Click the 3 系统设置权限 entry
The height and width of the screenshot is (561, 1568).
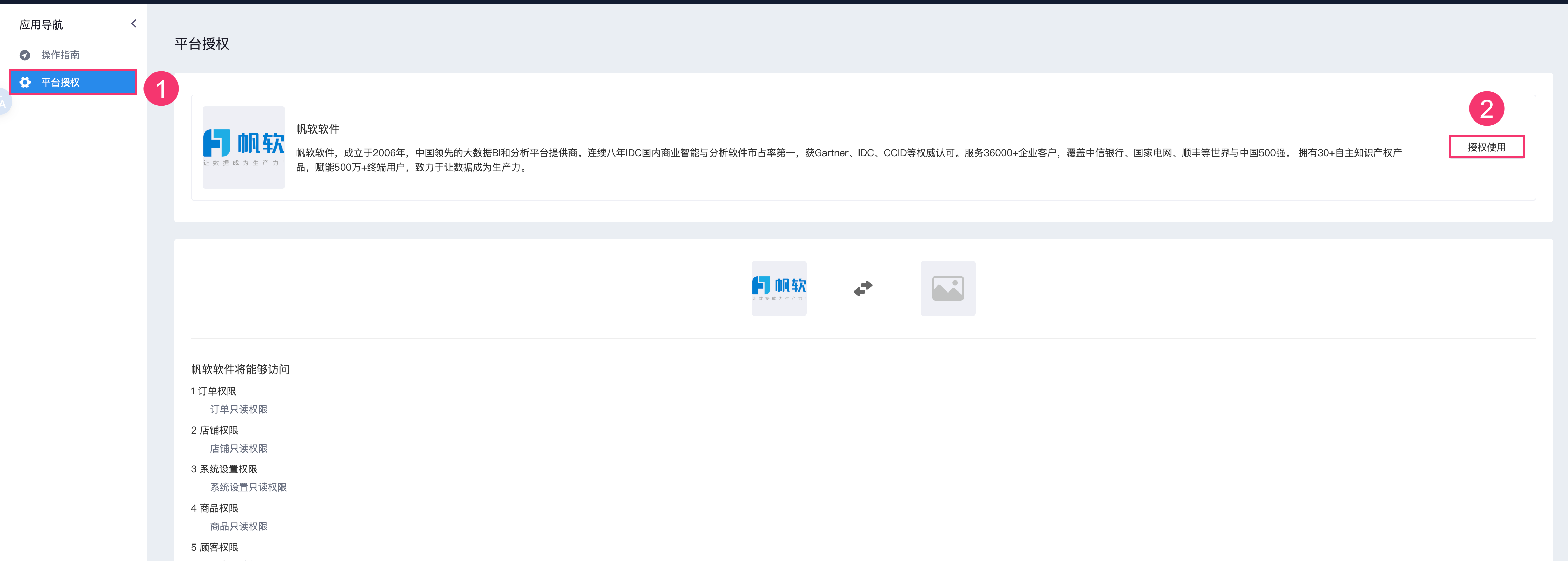click(x=224, y=469)
